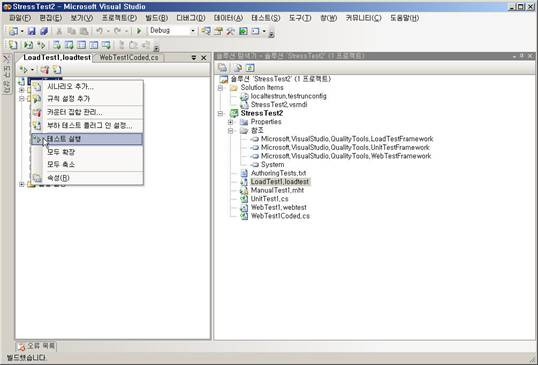Select UnitTest1.cs in Solution Explorer
This screenshot has height=365, width=538.
point(269,199)
